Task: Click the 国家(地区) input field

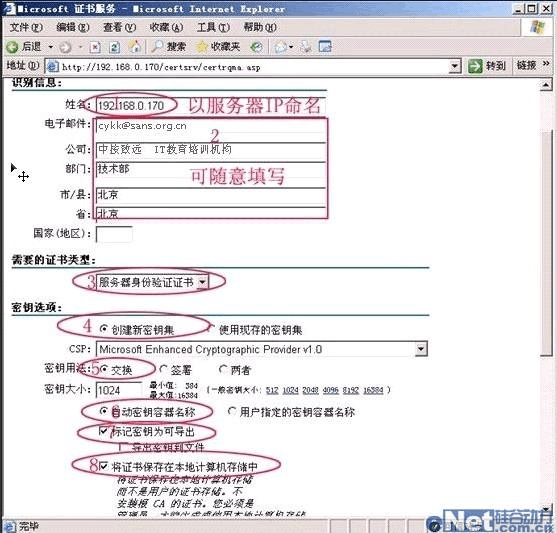Action: (114, 234)
